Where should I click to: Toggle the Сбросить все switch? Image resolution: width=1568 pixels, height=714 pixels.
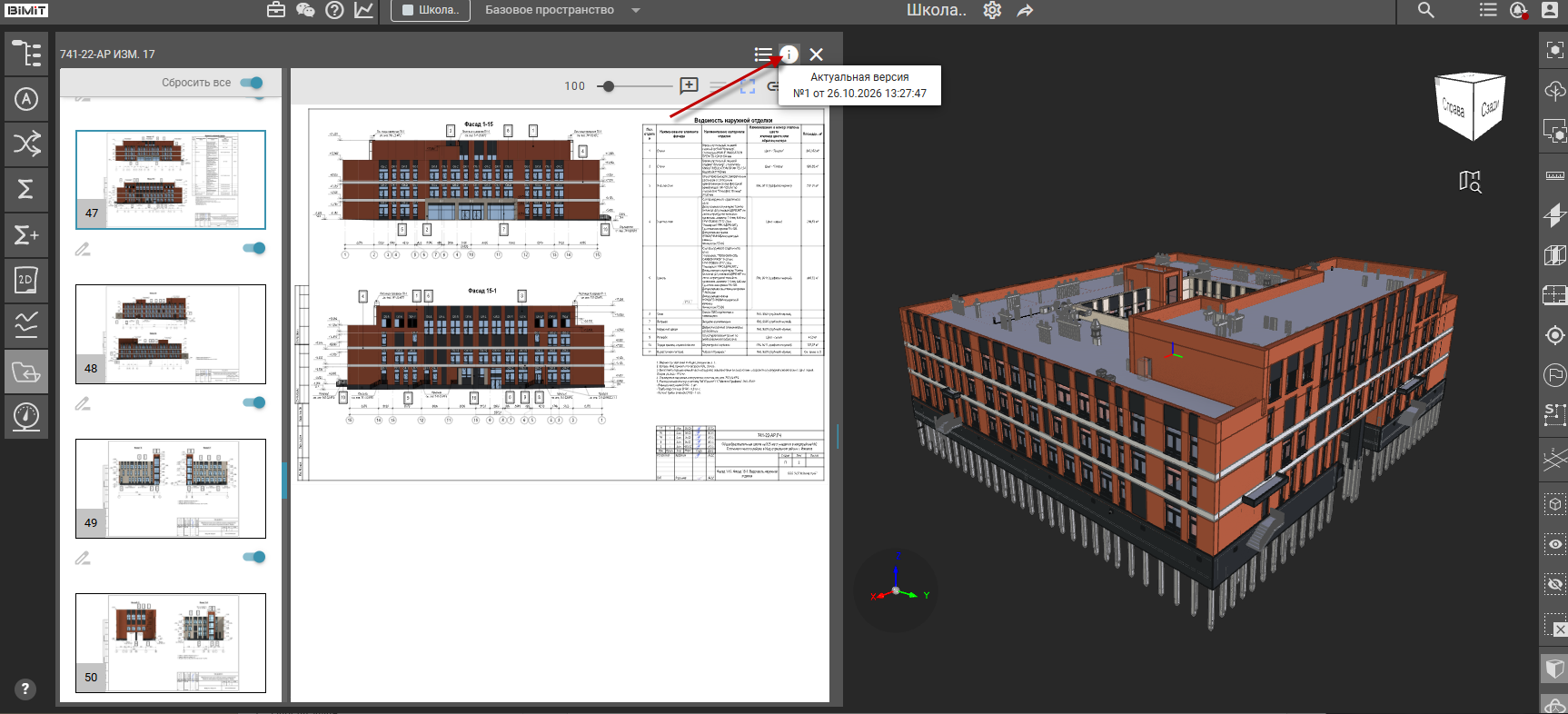point(252,83)
